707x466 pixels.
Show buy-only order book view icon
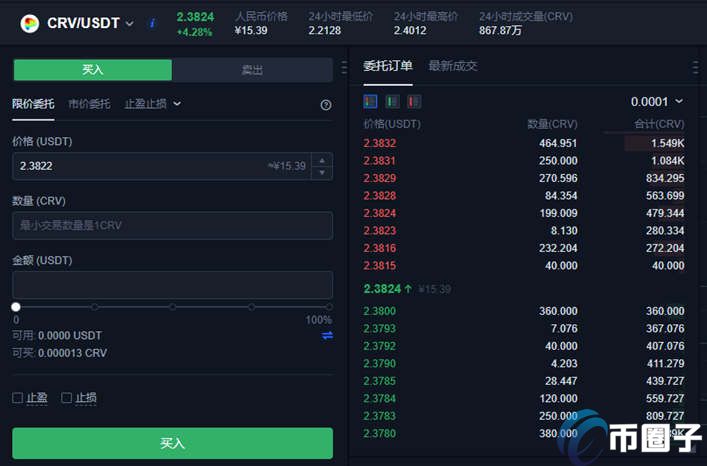tap(392, 101)
